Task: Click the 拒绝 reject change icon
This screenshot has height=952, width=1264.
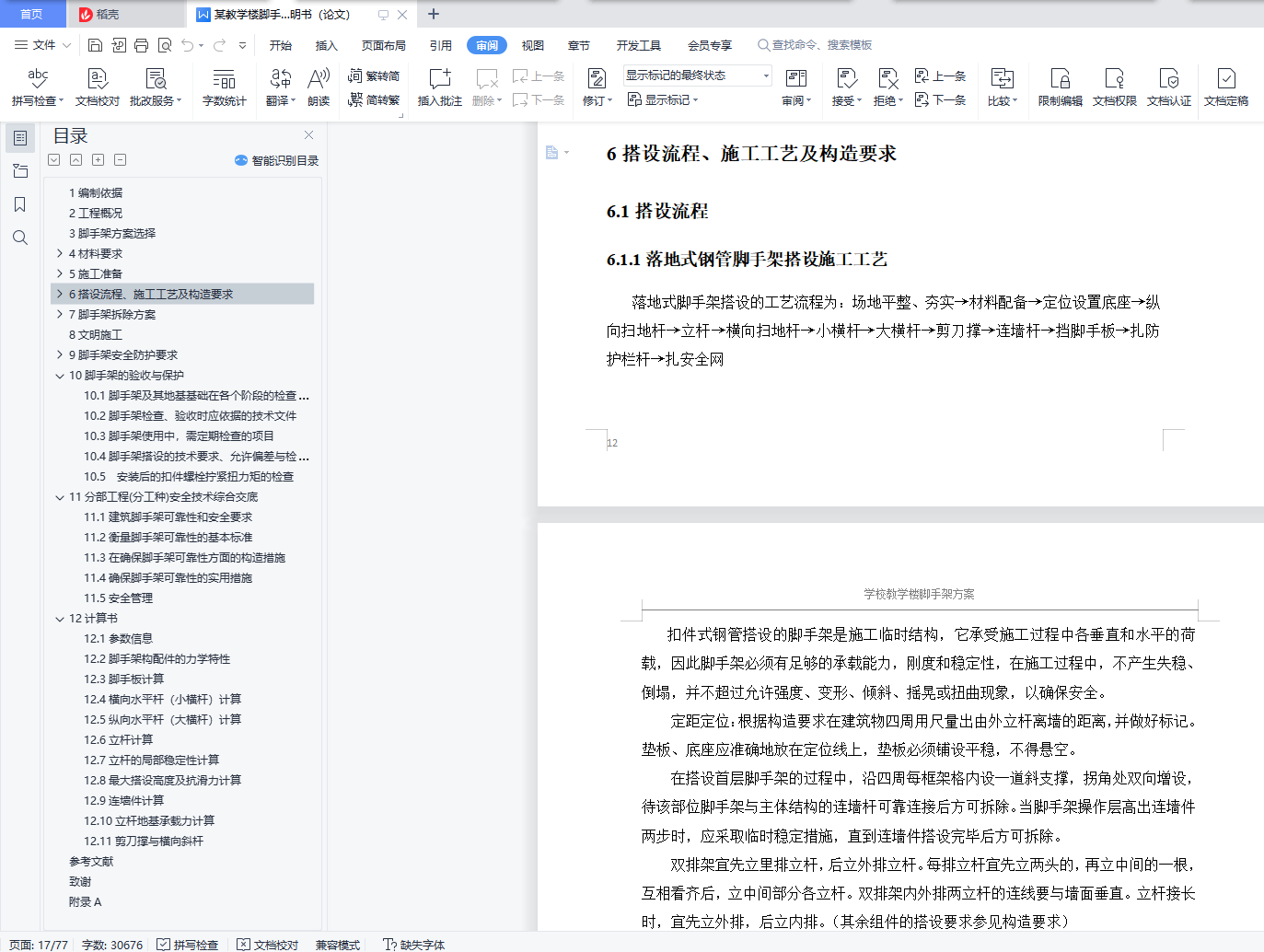Action: click(887, 79)
